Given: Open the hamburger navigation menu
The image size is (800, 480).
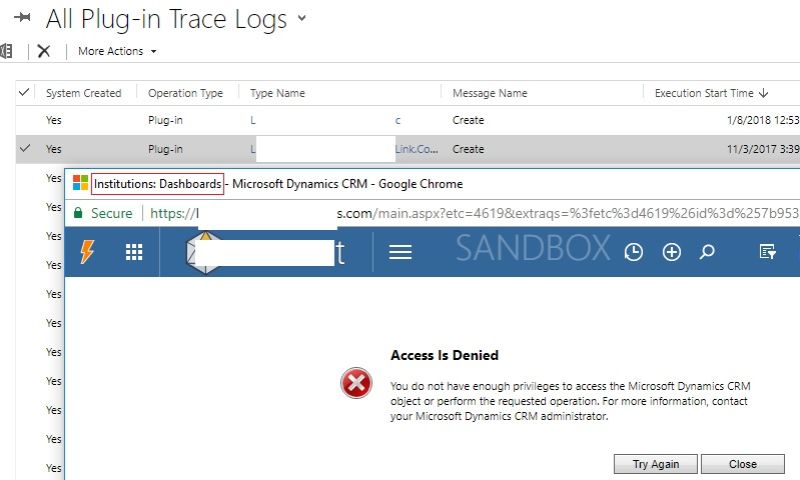Looking at the screenshot, I should pyautogui.click(x=400, y=252).
